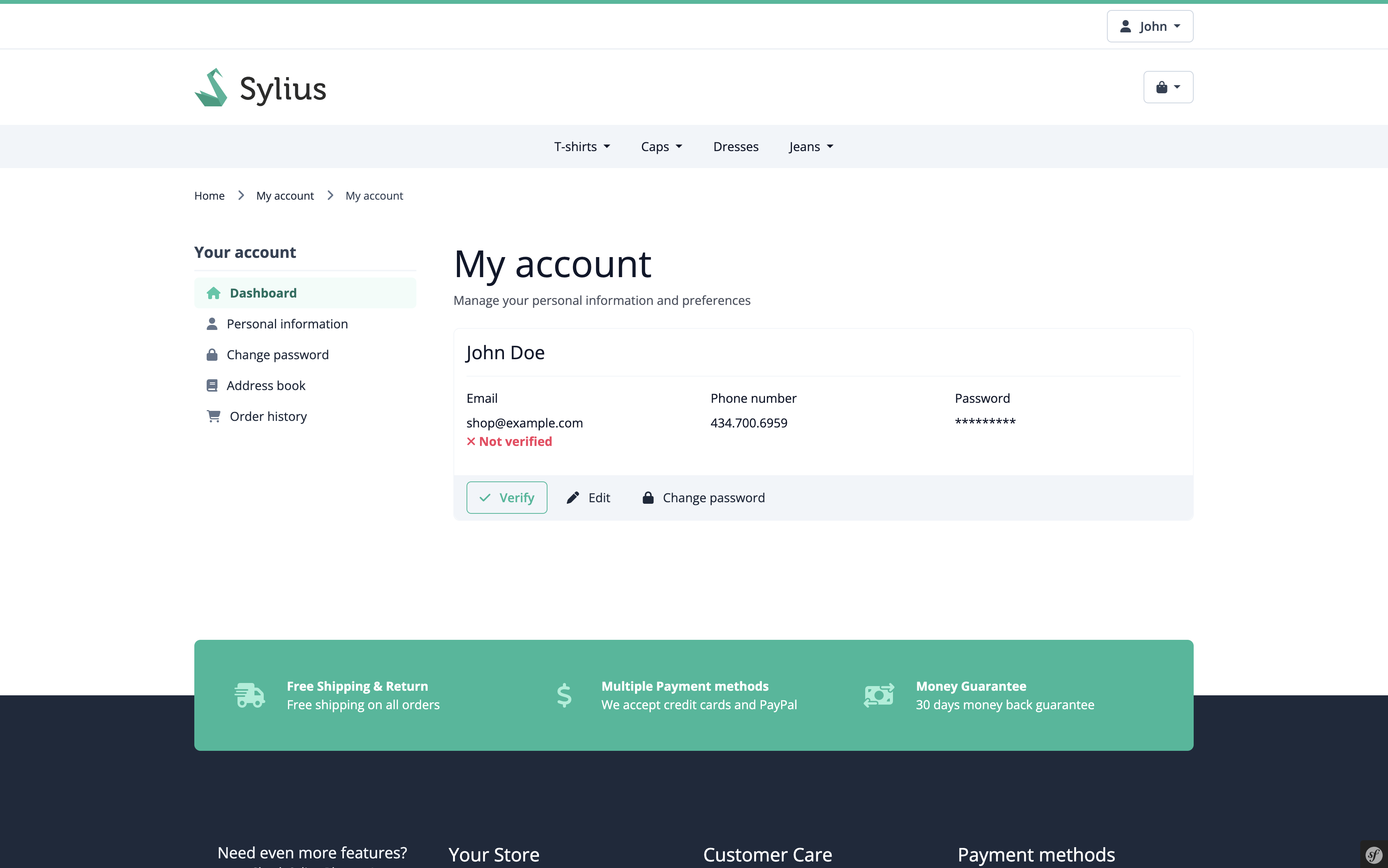Click the sidebar Change password lock icon
The width and height of the screenshot is (1388, 868).
tap(212, 355)
